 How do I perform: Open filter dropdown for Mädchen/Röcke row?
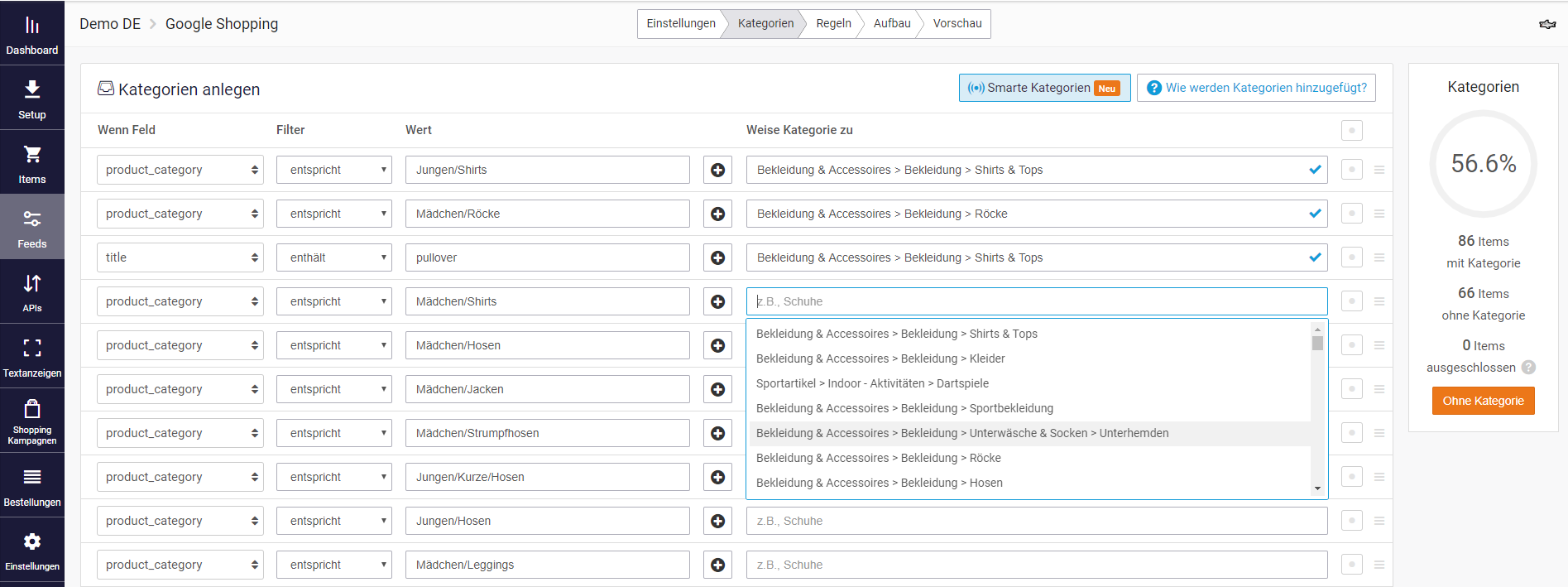(x=334, y=214)
